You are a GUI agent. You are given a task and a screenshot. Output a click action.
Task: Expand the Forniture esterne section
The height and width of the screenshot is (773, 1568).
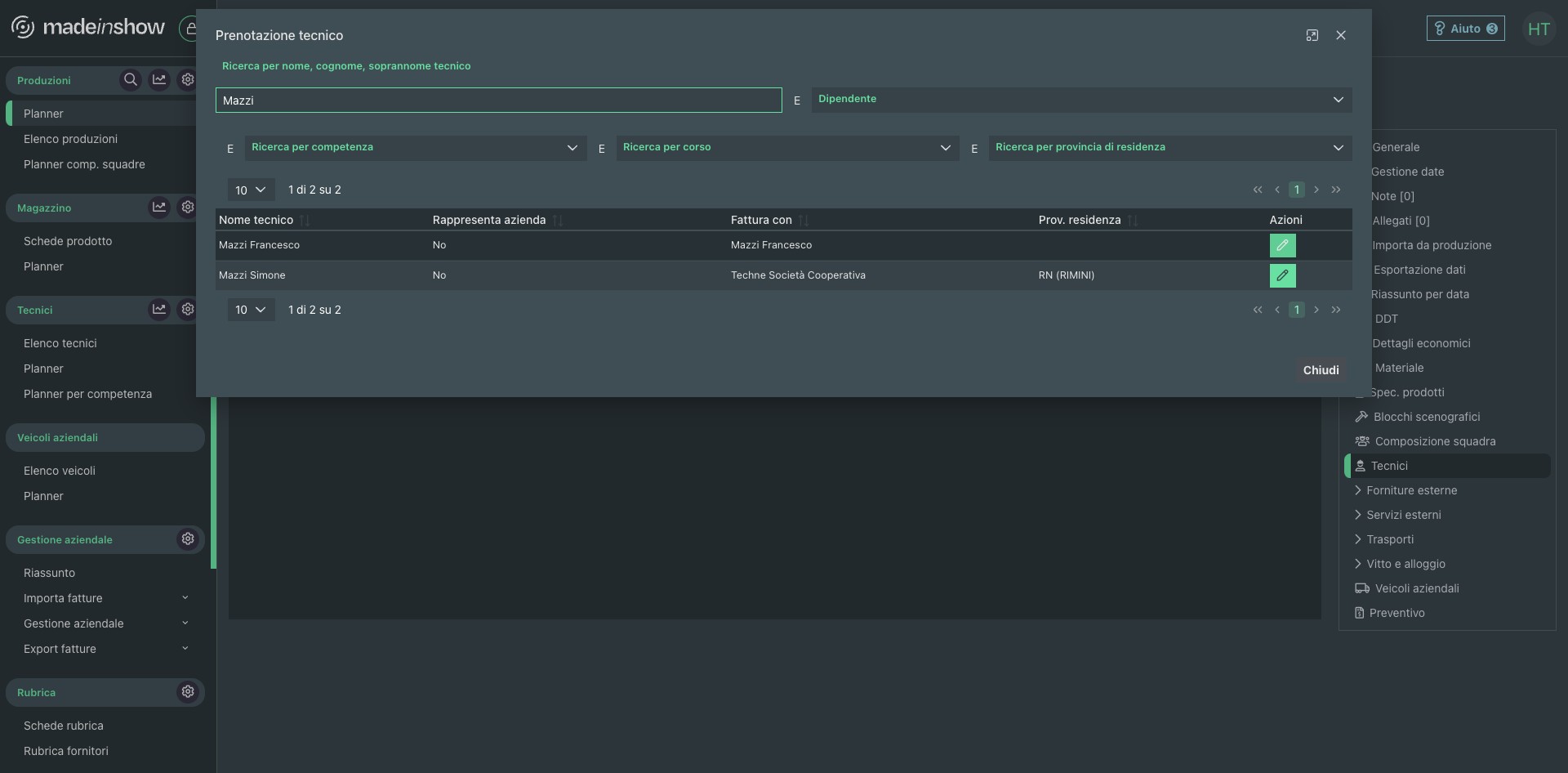click(1411, 490)
